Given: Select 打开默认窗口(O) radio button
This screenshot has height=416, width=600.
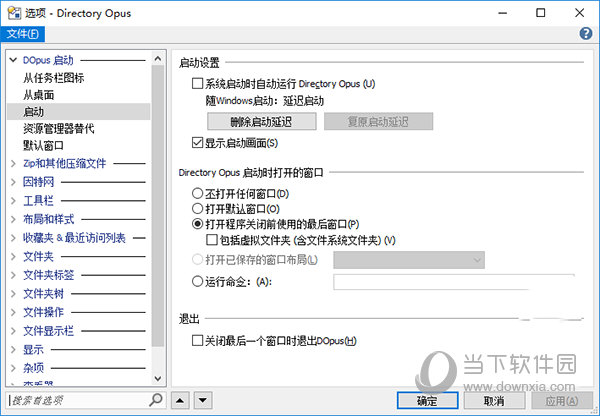Looking at the screenshot, I should [x=197, y=209].
